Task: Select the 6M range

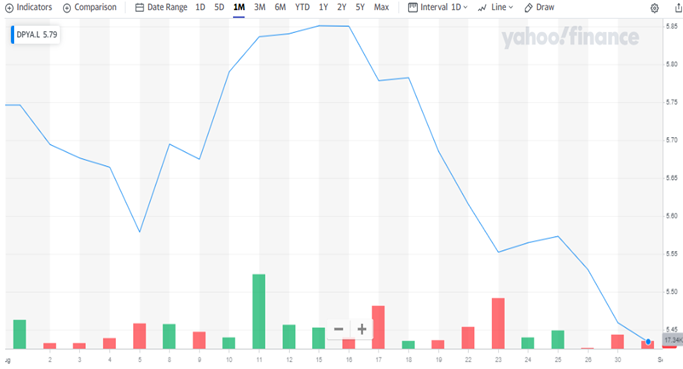Action: tap(280, 7)
